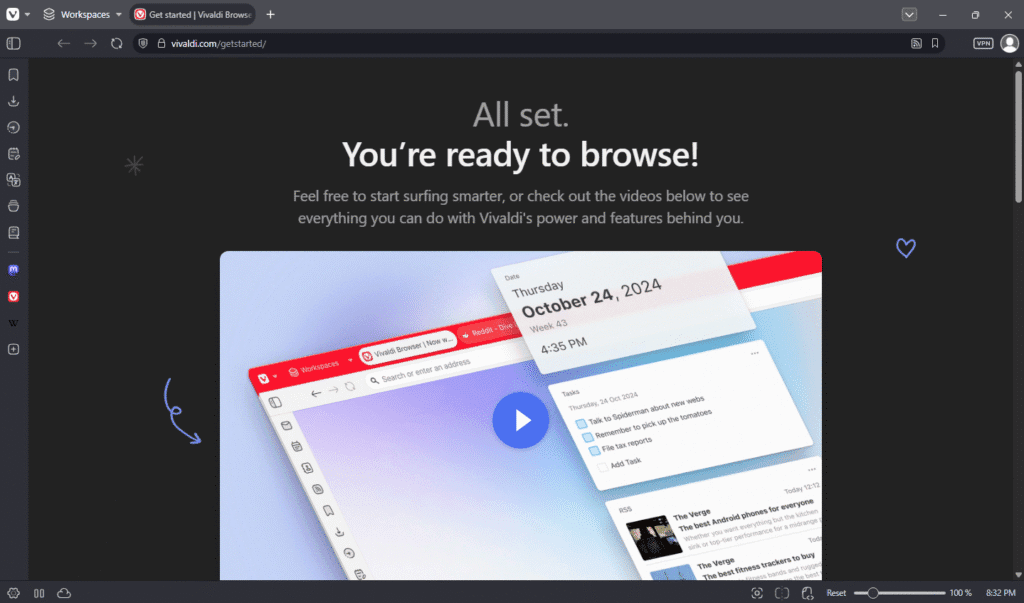Open the Vivaldi menu button
1024x603 pixels.
[x=13, y=14]
